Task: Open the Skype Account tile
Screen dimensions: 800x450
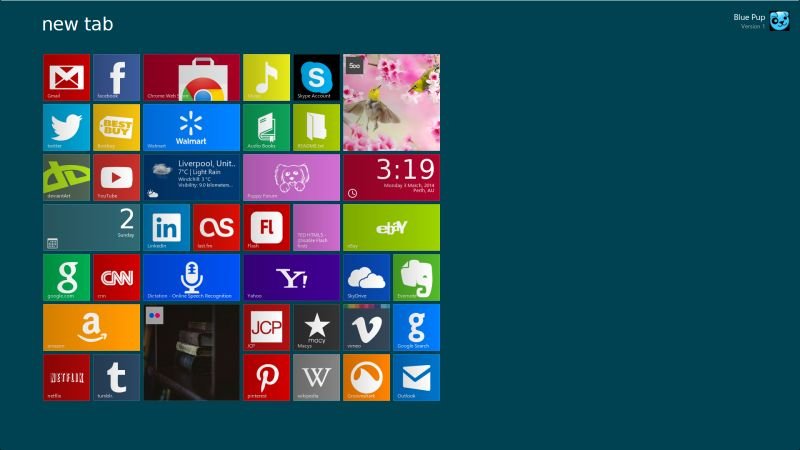Action: coord(316,78)
